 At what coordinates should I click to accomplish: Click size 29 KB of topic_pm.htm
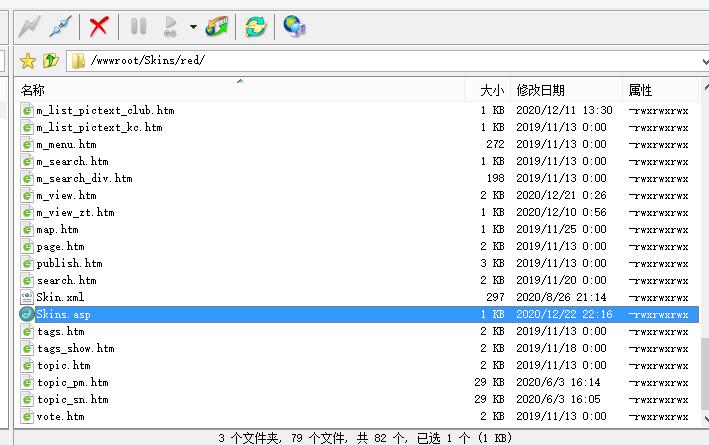click(x=489, y=383)
